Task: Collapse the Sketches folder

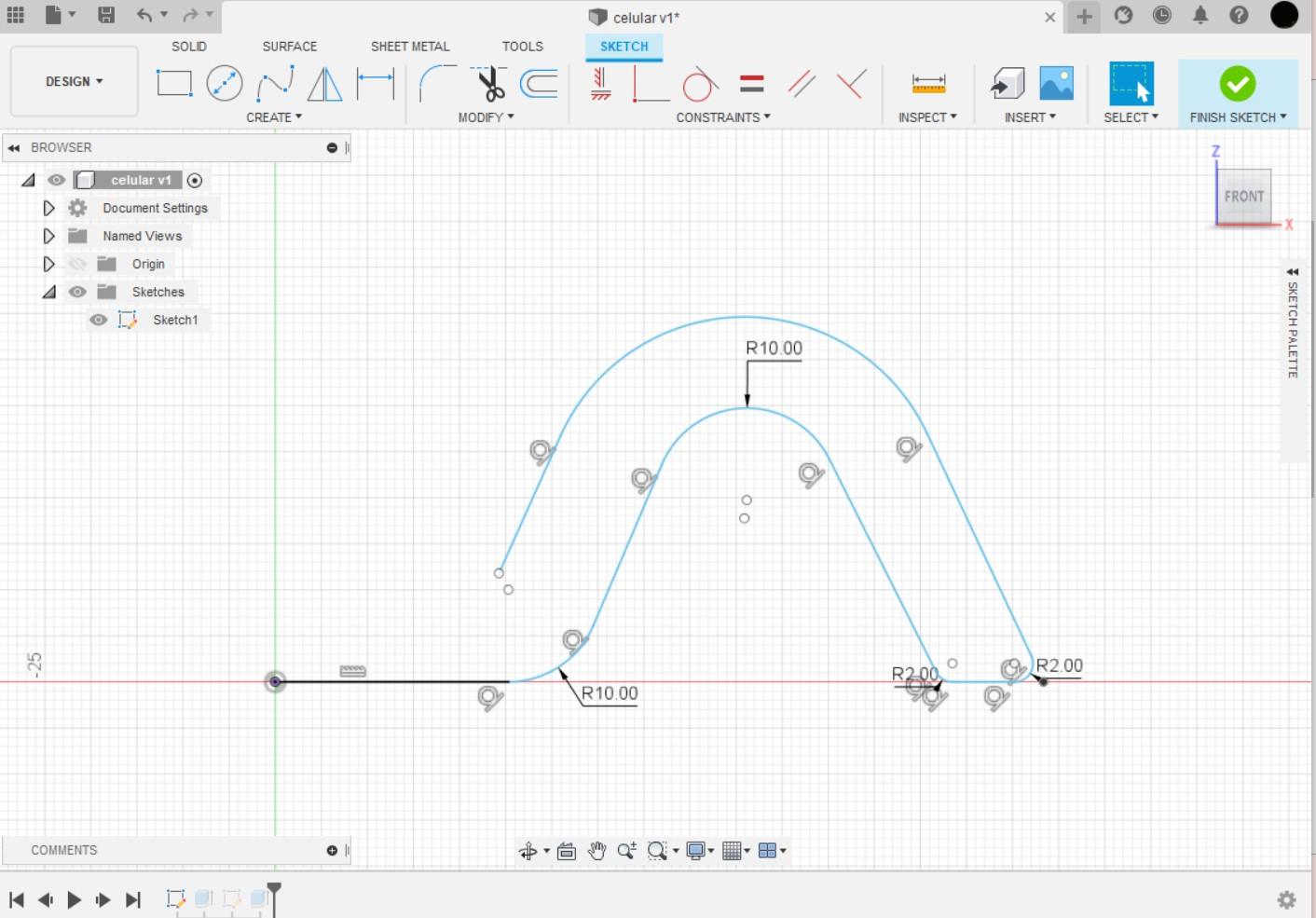Action: click(x=48, y=292)
